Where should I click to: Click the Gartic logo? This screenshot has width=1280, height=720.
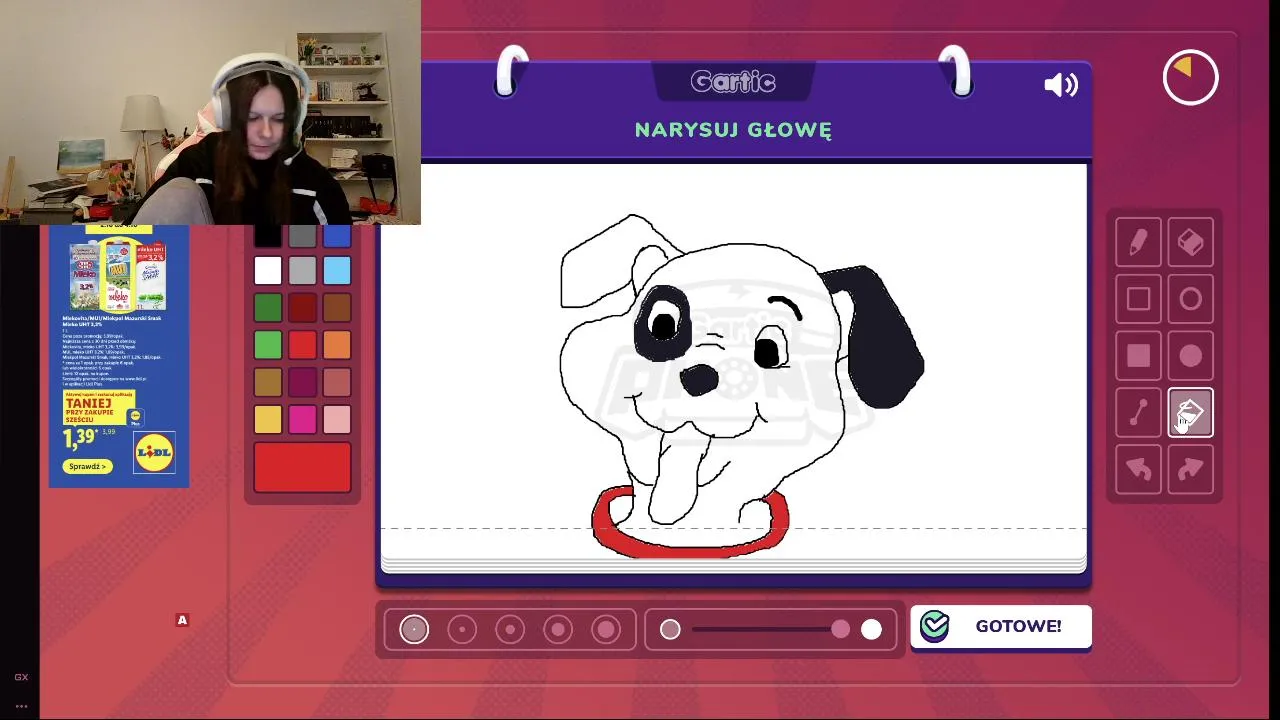point(733,82)
